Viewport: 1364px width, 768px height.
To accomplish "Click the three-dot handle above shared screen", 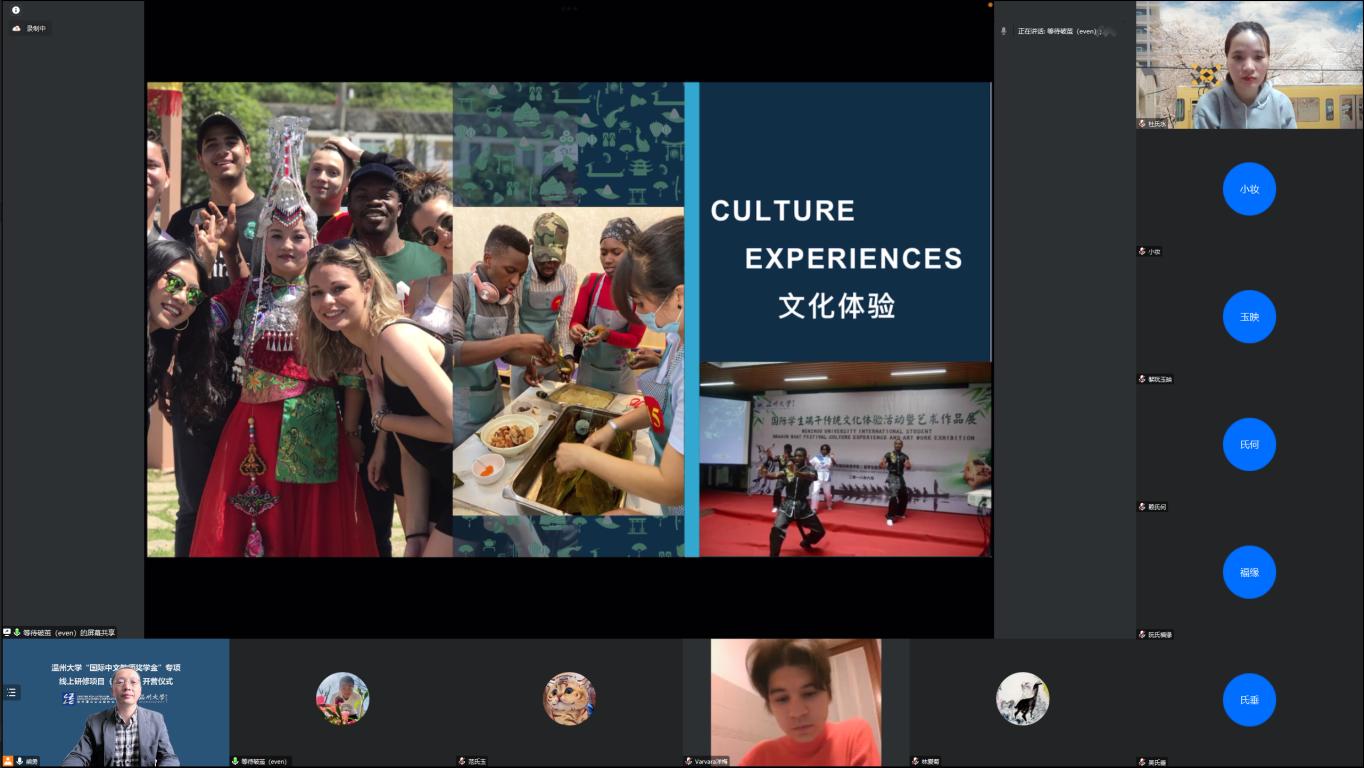I will (569, 8).
